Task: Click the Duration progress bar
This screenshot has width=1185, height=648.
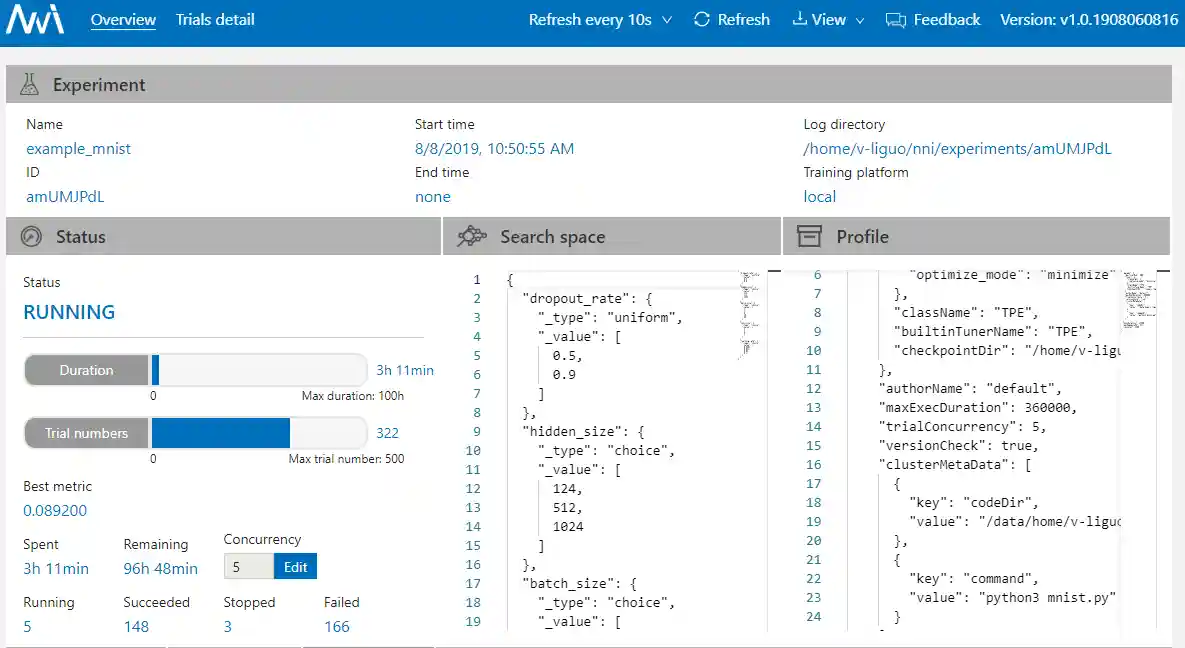Action: coord(258,370)
